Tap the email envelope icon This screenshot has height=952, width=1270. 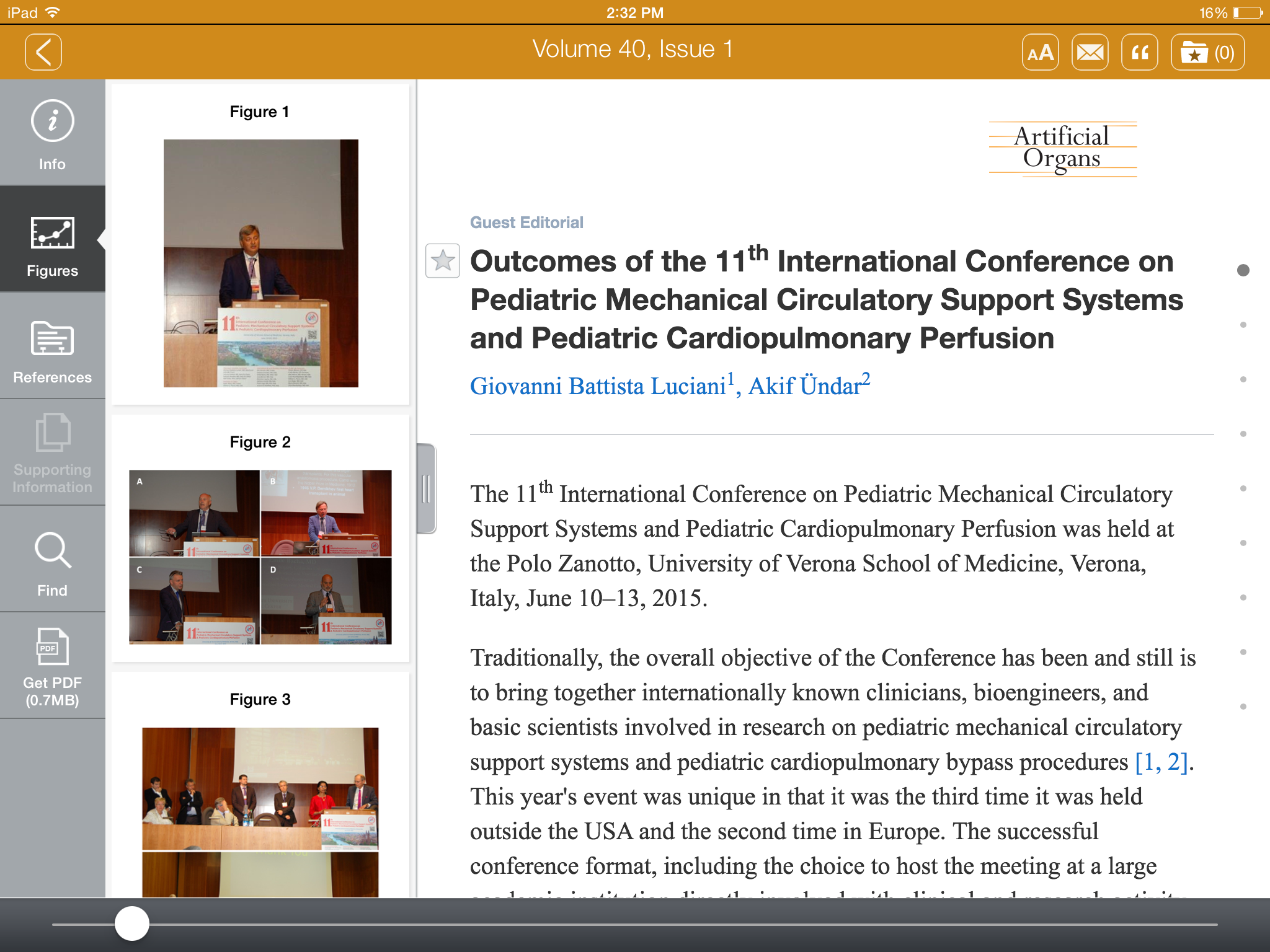1090,53
